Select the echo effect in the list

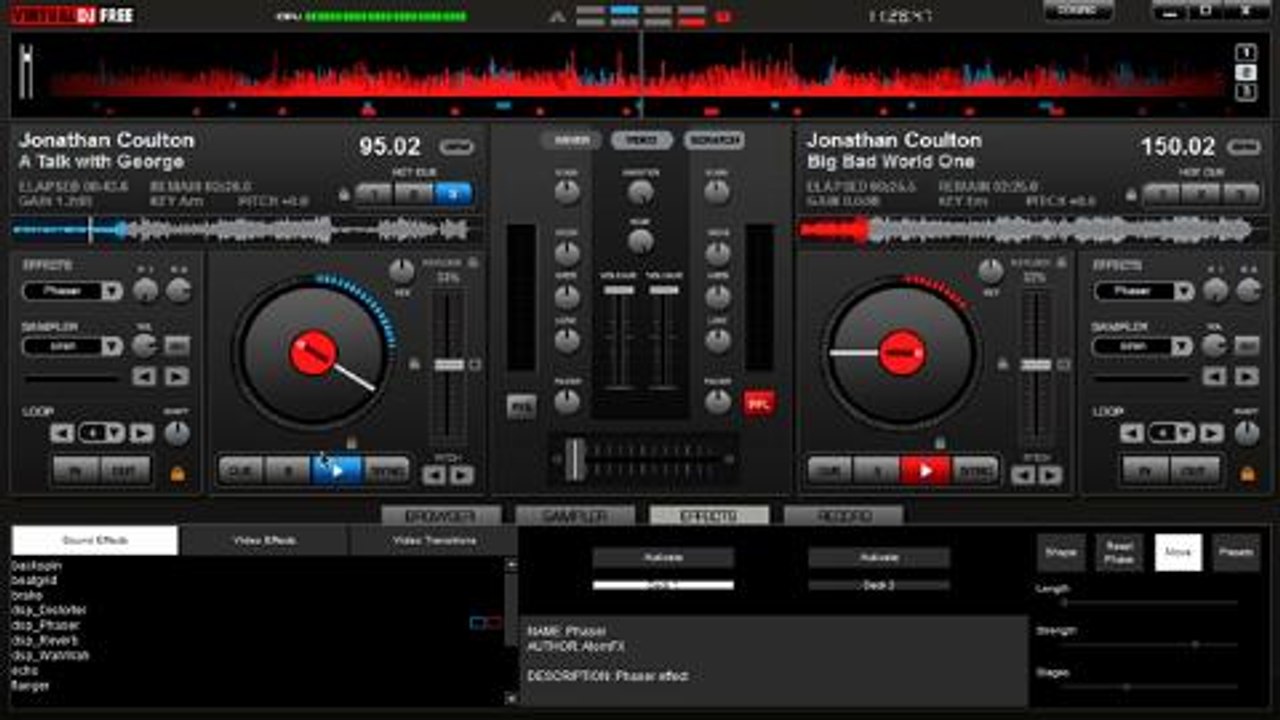(x=24, y=670)
